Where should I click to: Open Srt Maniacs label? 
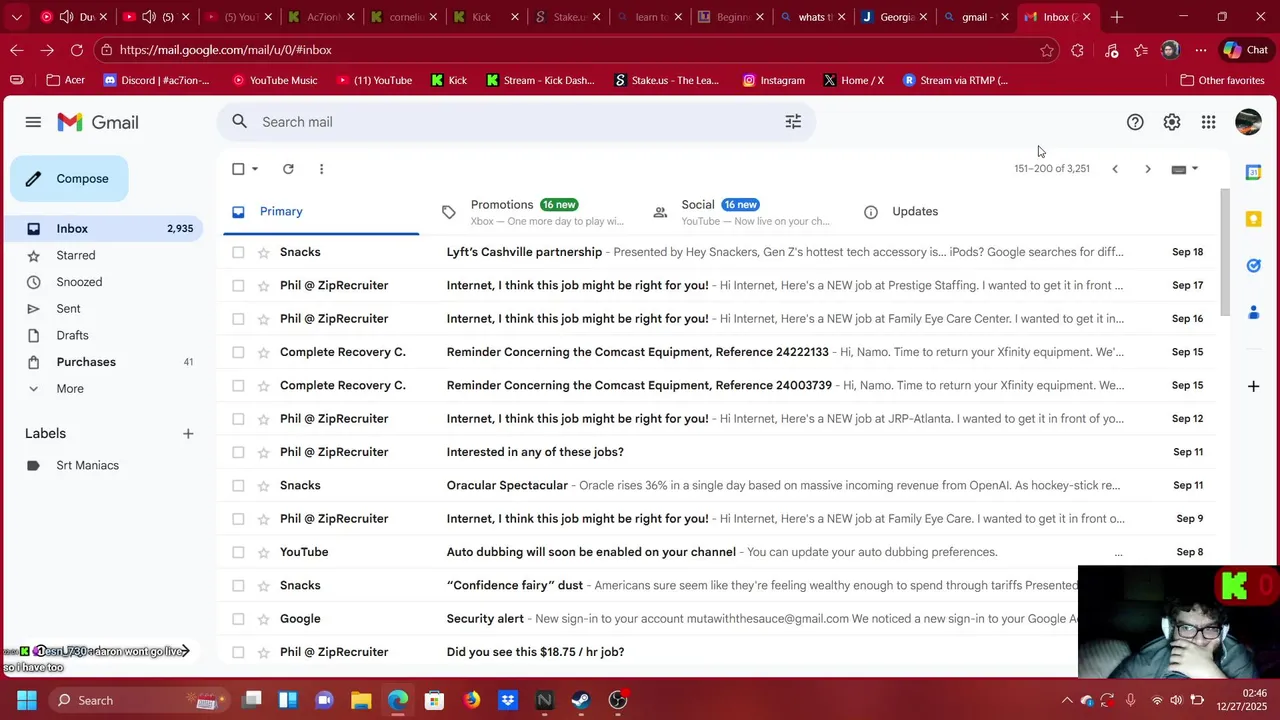(87, 466)
